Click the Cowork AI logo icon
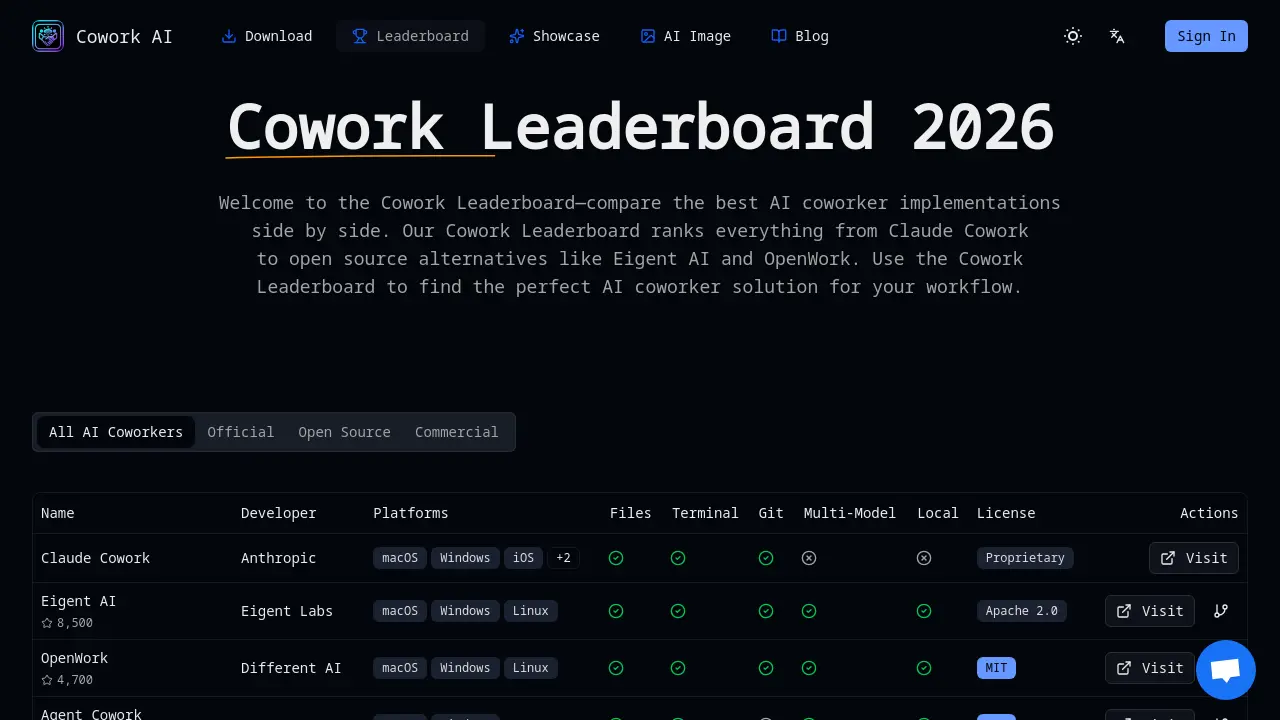1280x720 pixels. [x=48, y=36]
